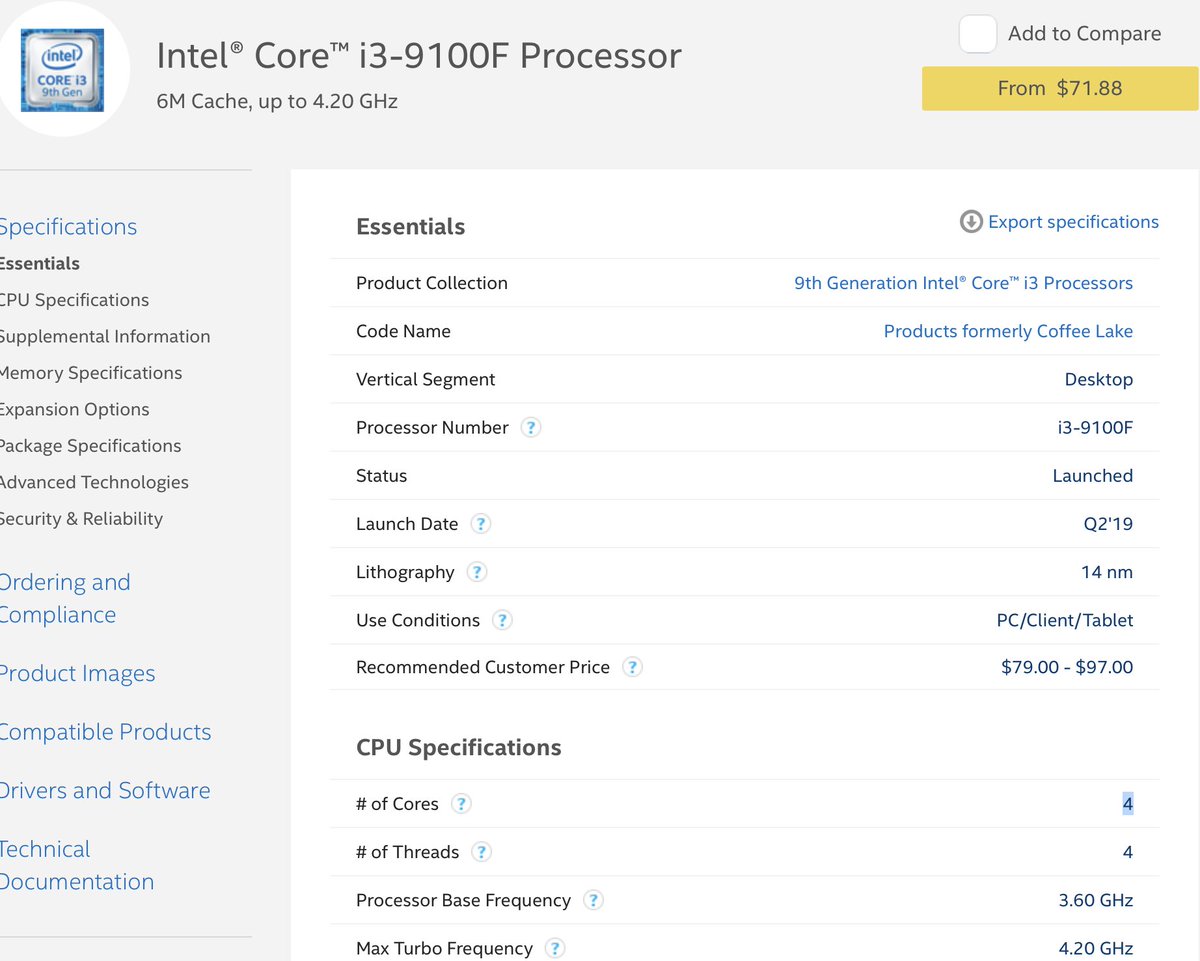
Task: Click the highlighted 4 cores value
Action: coord(1128,804)
